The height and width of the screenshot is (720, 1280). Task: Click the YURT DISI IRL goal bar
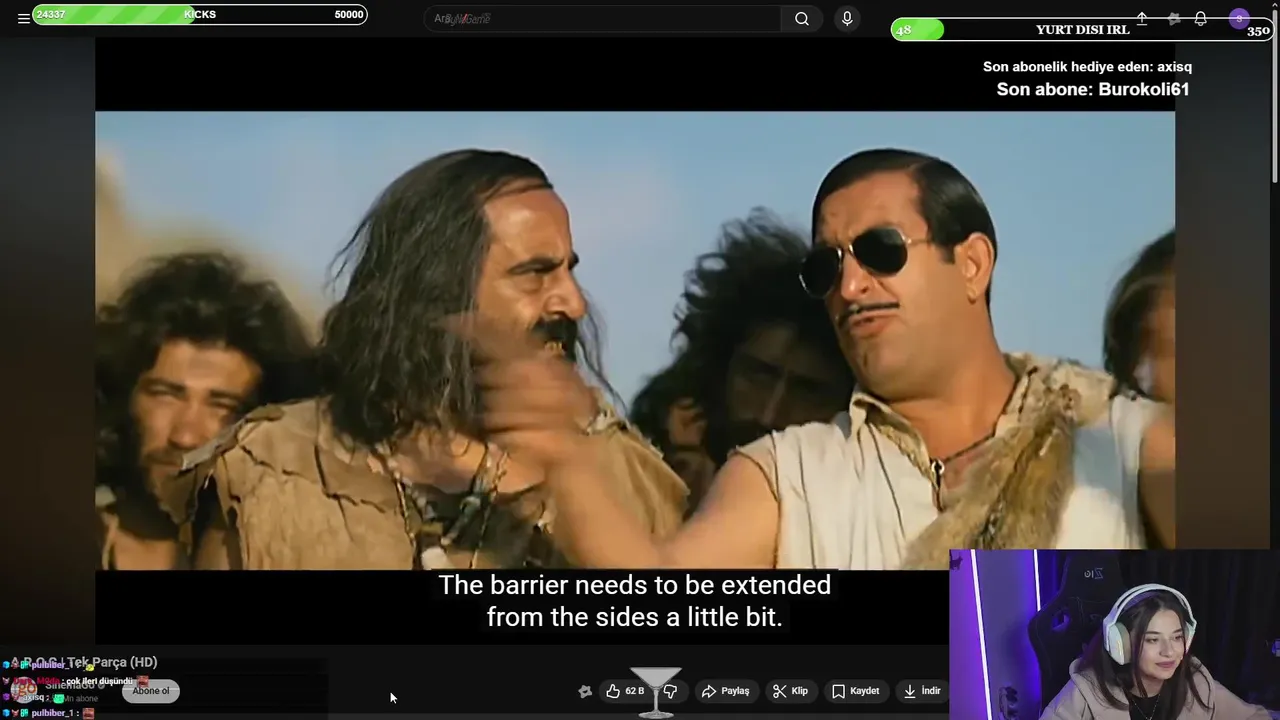point(1082,29)
